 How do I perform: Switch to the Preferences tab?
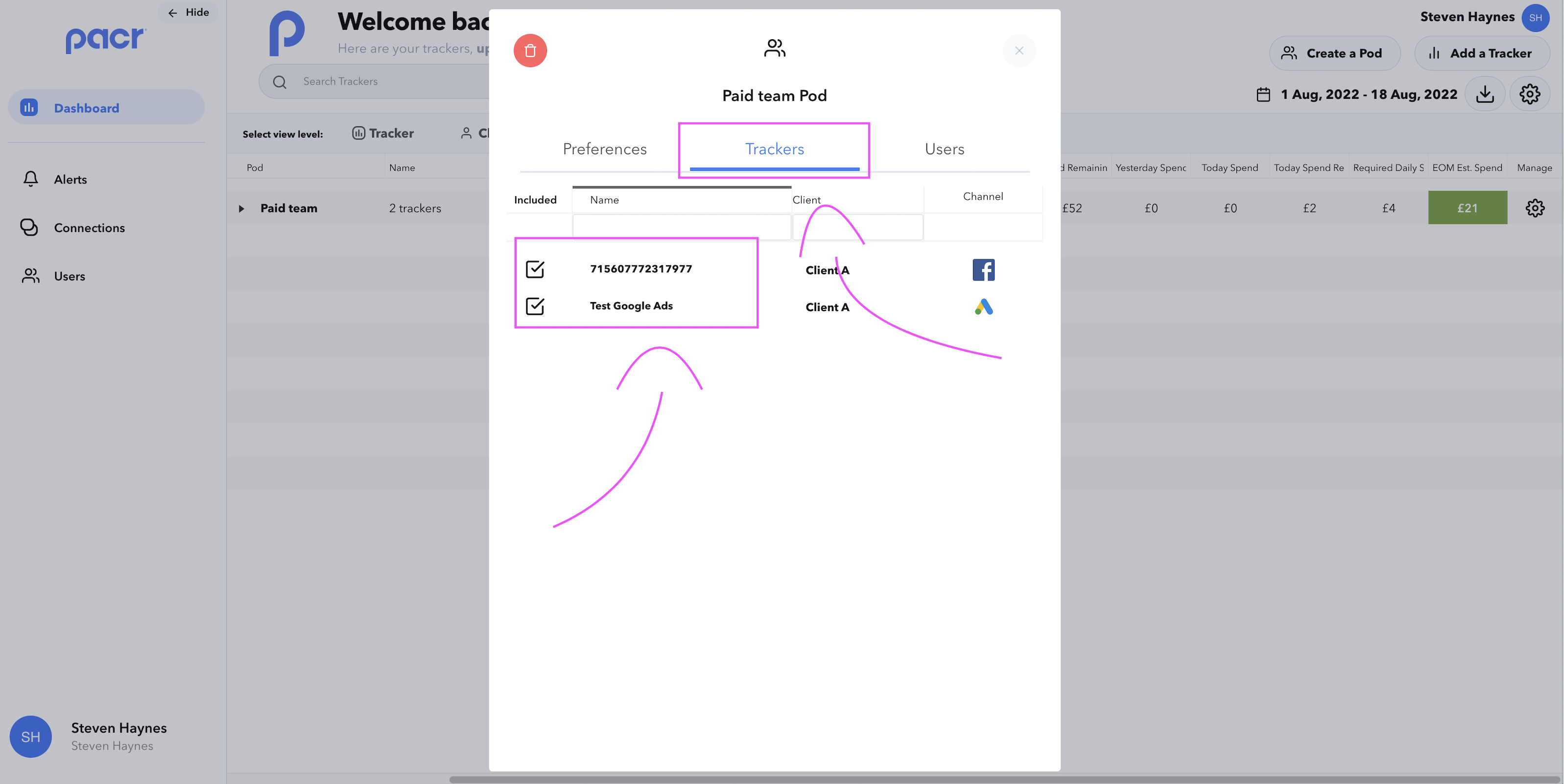(604, 149)
